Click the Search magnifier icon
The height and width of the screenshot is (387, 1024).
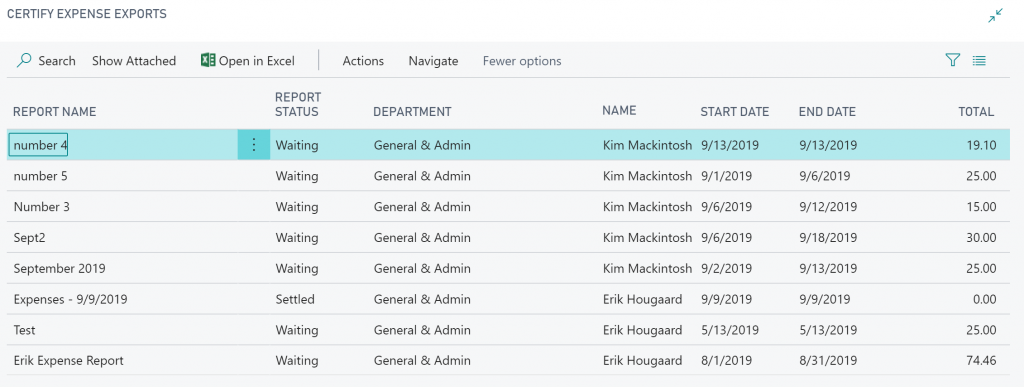click(x=24, y=61)
